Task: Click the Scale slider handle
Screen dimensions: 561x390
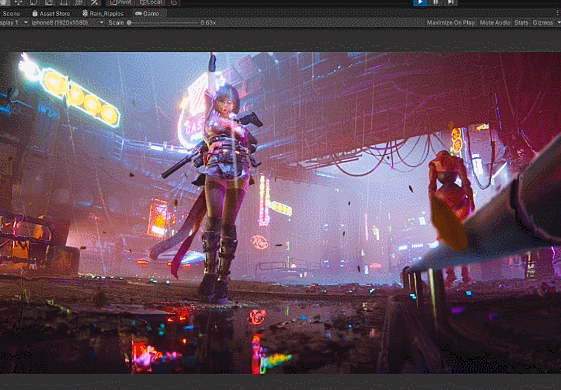Action: [129, 23]
